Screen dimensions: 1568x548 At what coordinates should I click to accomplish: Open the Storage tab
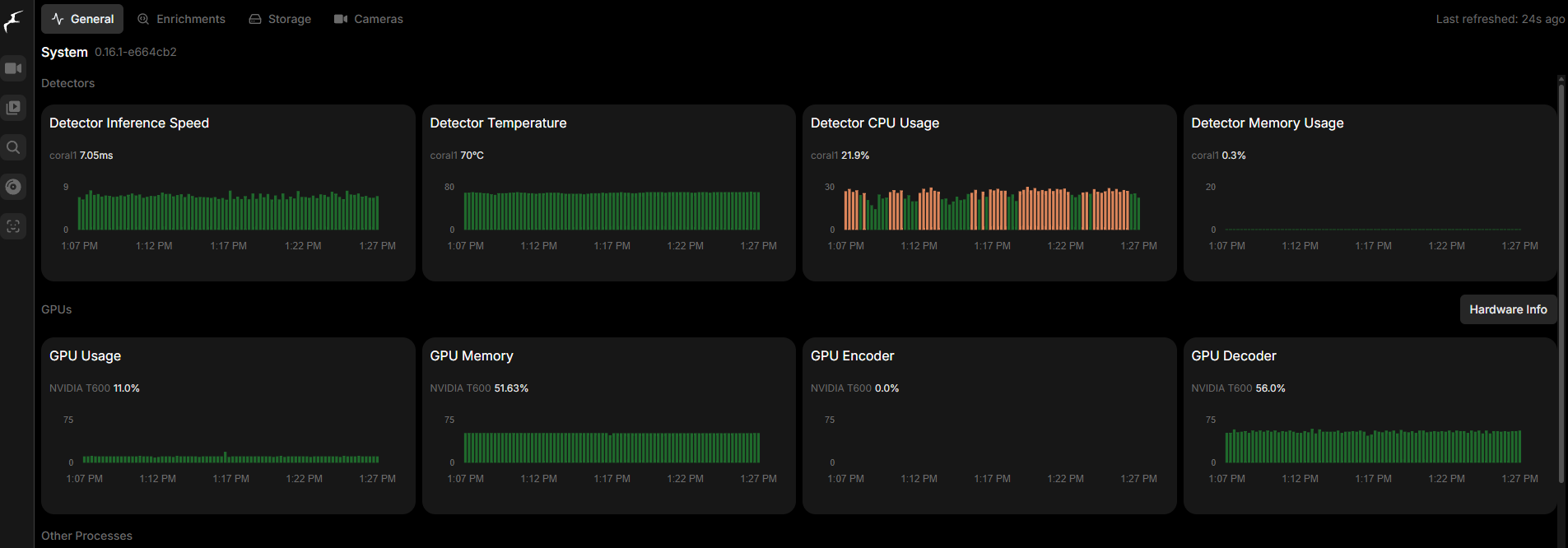coord(280,19)
